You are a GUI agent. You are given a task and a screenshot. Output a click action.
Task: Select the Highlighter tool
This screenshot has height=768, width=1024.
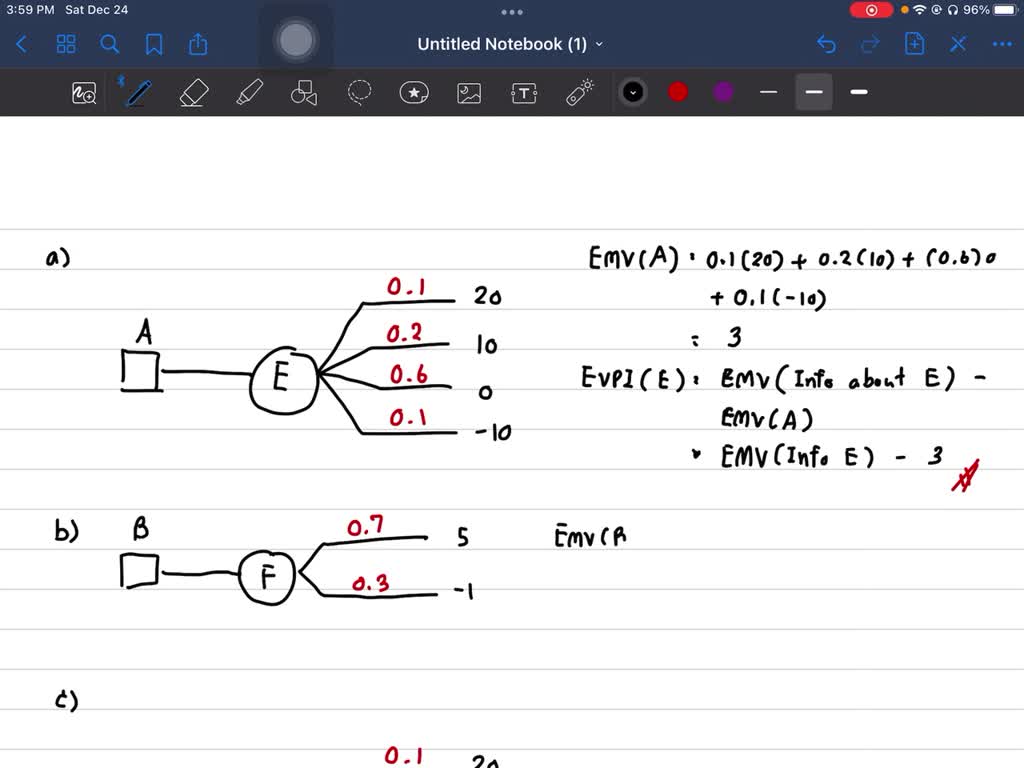[x=248, y=93]
